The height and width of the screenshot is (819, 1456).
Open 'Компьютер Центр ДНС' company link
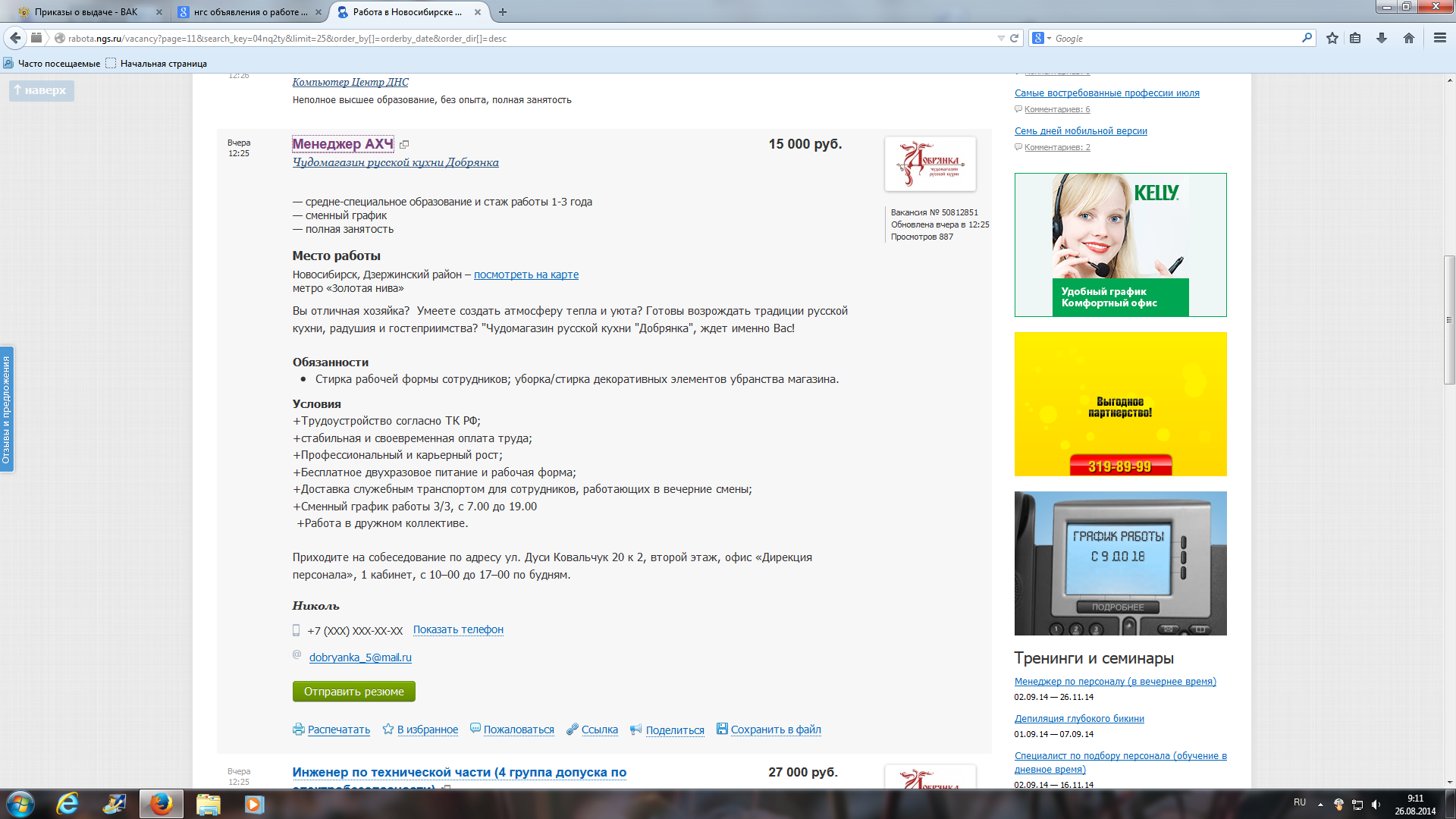[350, 82]
